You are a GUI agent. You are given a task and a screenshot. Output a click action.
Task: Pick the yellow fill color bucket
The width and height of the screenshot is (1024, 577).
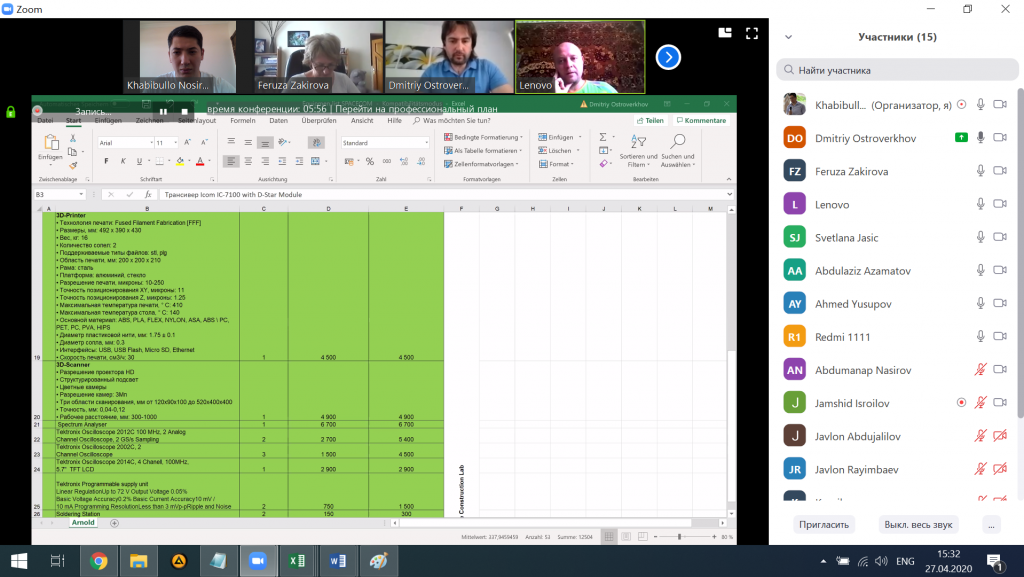pyautogui.click(x=180, y=161)
